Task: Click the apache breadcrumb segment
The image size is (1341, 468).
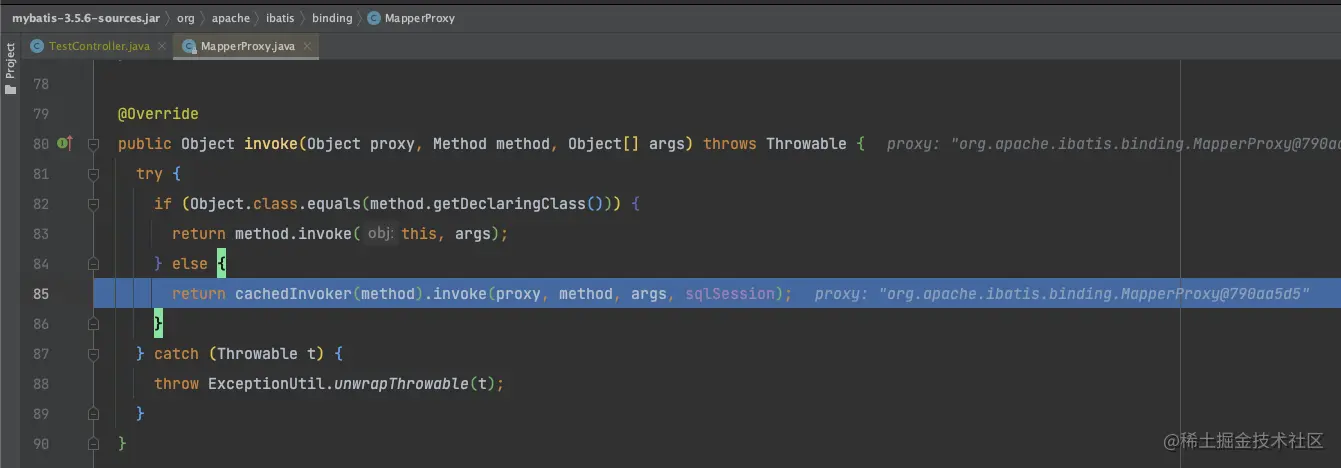Action: [231, 18]
